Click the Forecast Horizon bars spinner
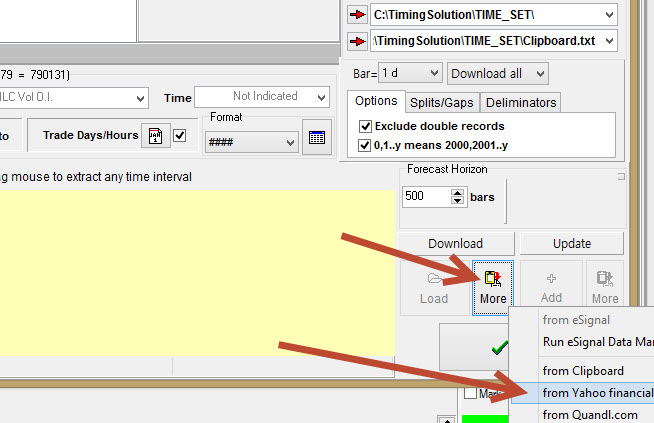 (459, 196)
